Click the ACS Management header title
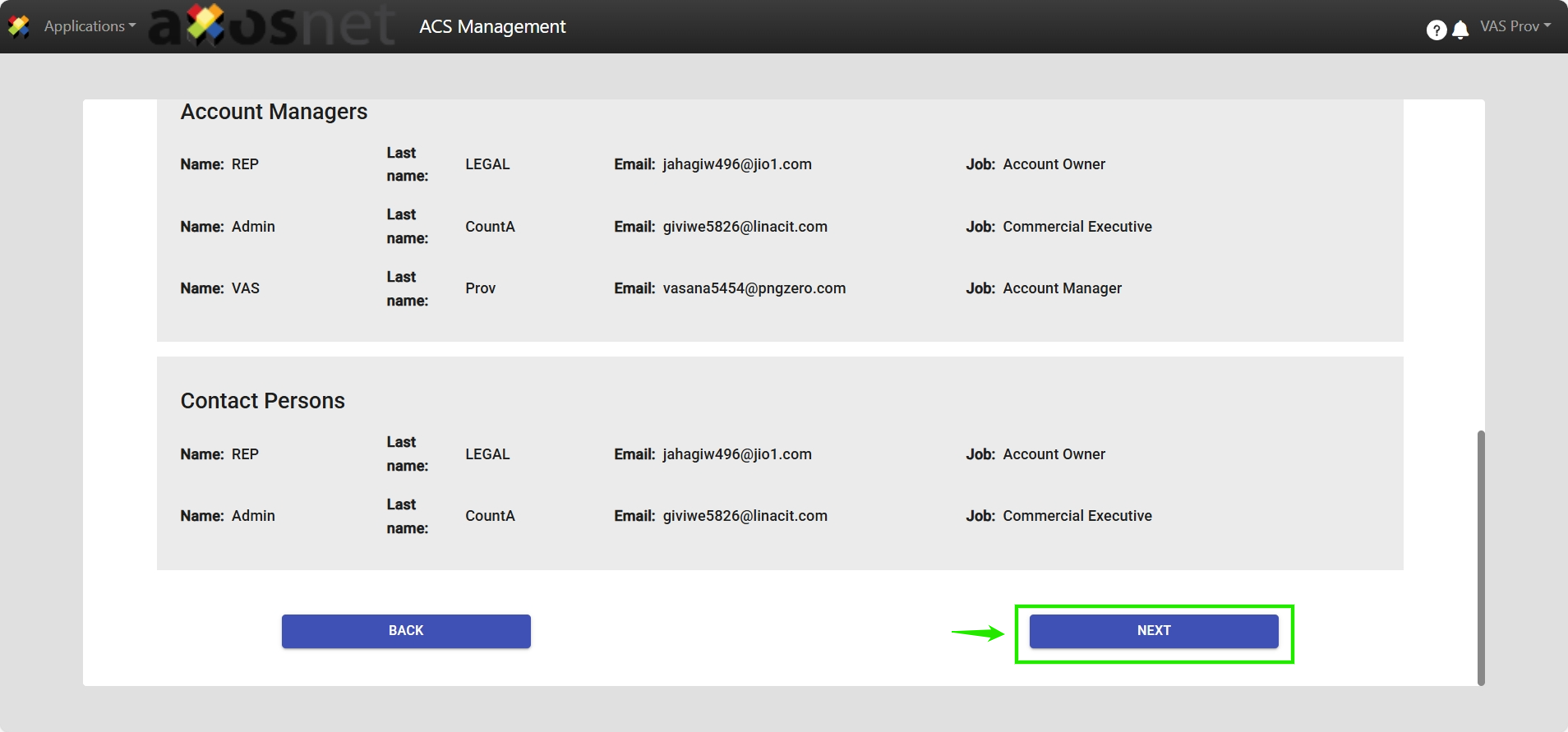 (492, 26)
